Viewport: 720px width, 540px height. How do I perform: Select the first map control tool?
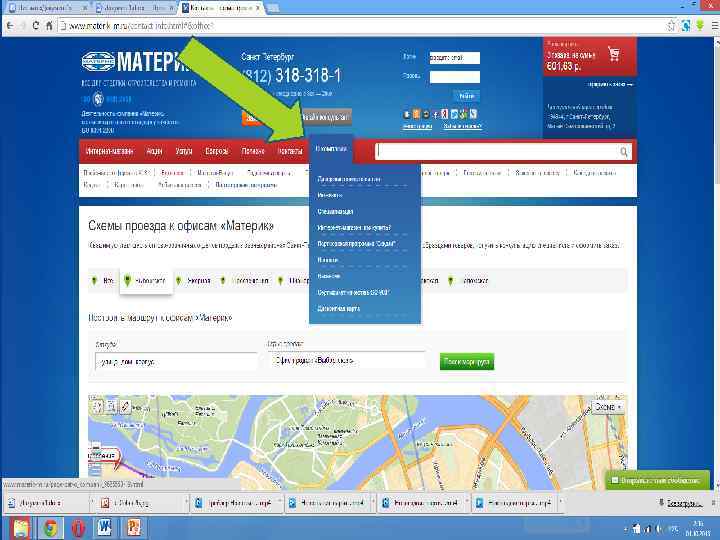tap(97, 407)
